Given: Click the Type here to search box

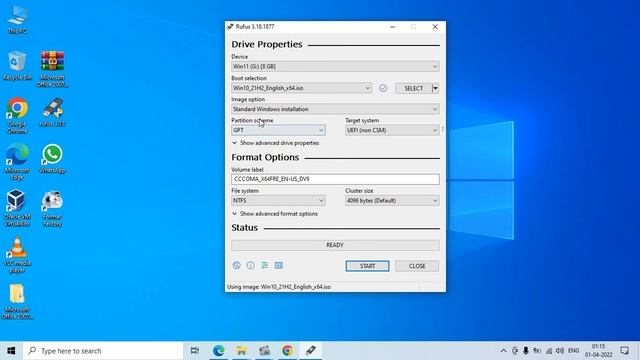Looking at the screenshot, I should [x=103, y=351].
